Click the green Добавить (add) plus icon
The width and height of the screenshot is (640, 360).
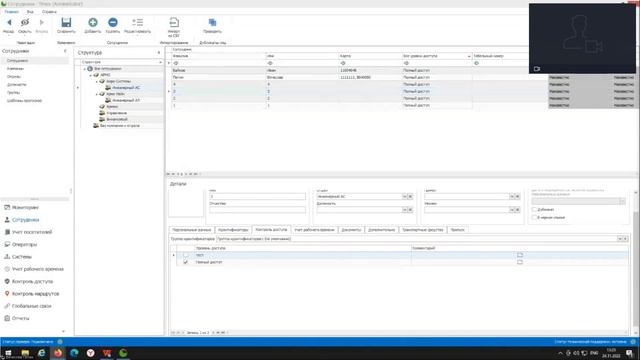coord(93,22)
